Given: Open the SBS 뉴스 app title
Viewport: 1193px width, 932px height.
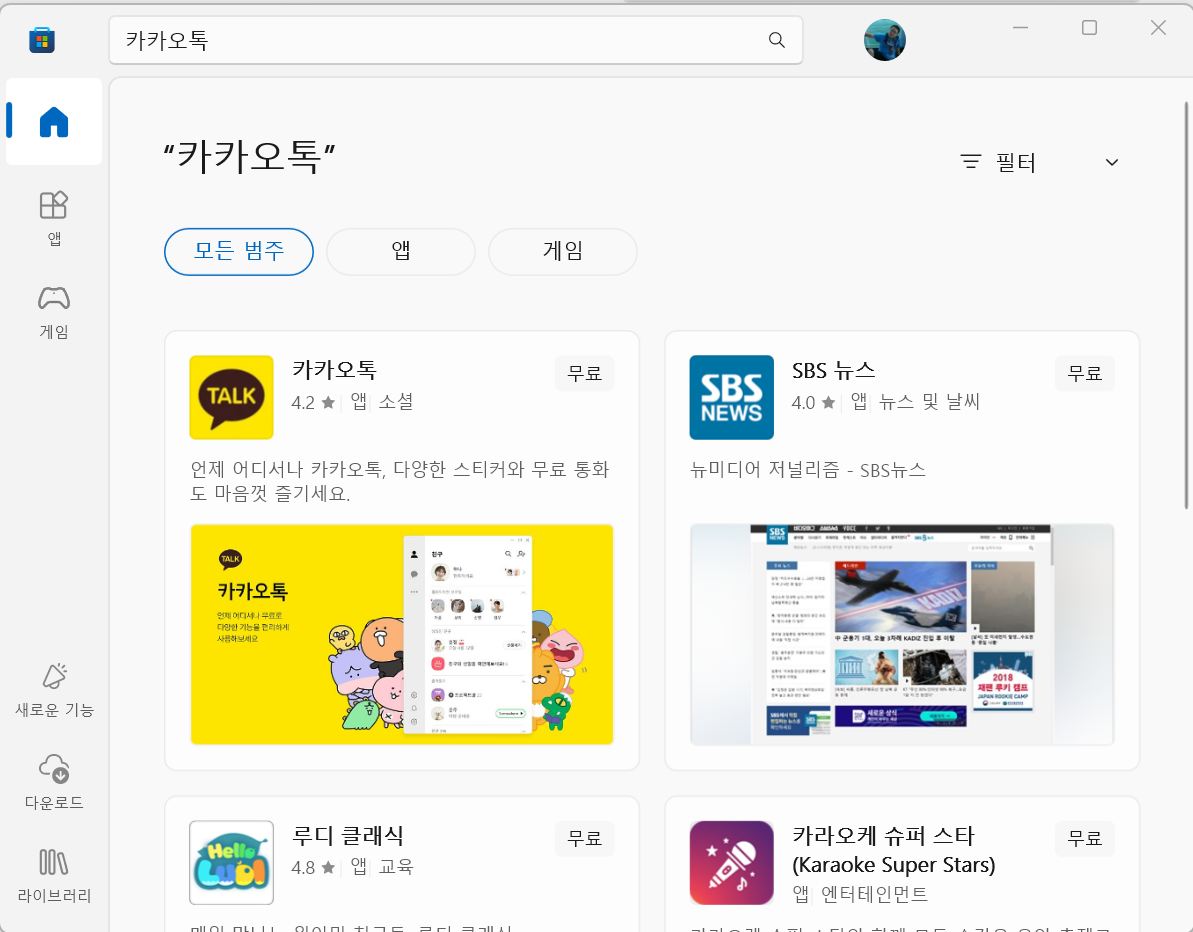Looking at the screenshot, I should tap(834, 371).
